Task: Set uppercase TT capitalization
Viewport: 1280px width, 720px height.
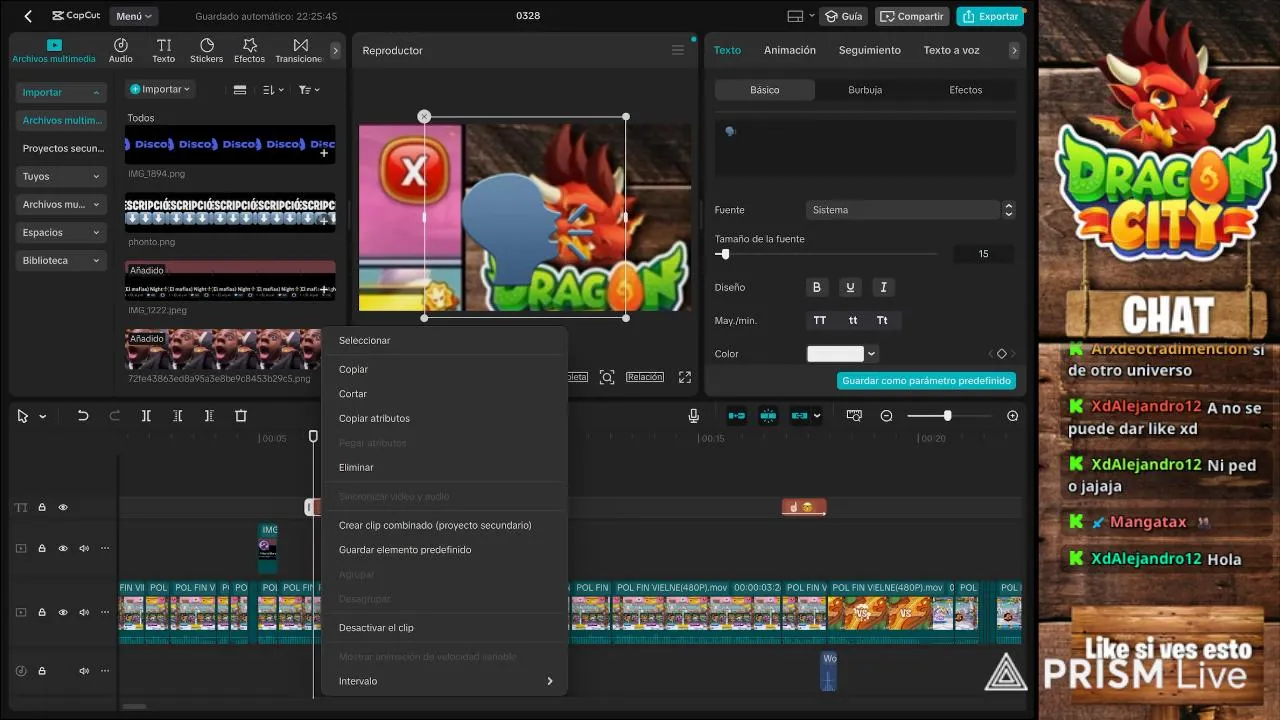Action: coord(820,320)
